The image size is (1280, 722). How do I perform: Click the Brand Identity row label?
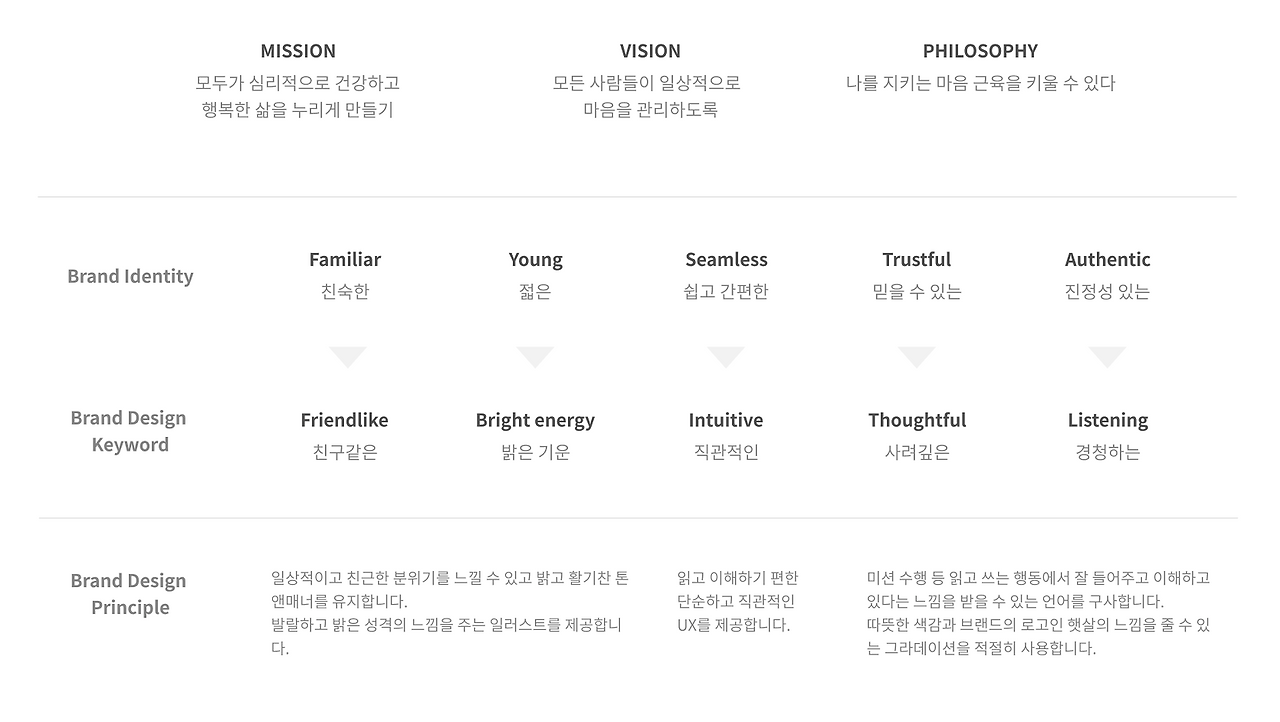(130, 276)
